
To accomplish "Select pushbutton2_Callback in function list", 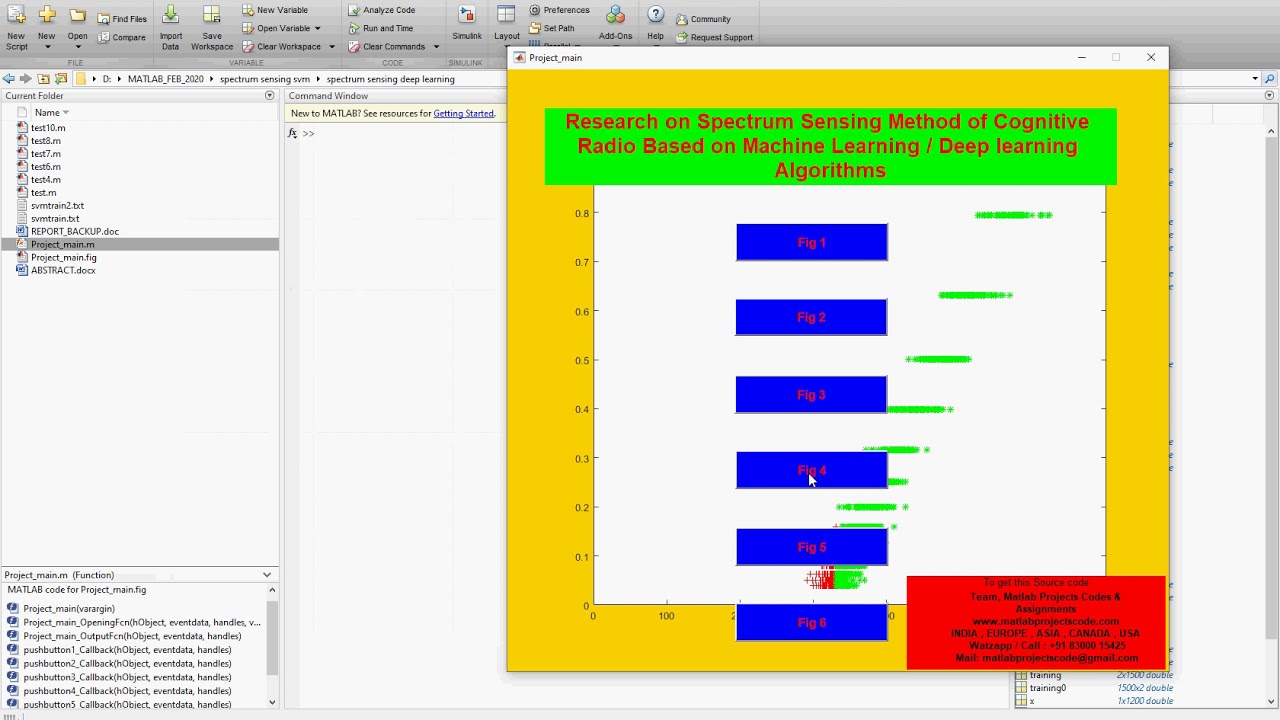I will (x=127, y=663).
